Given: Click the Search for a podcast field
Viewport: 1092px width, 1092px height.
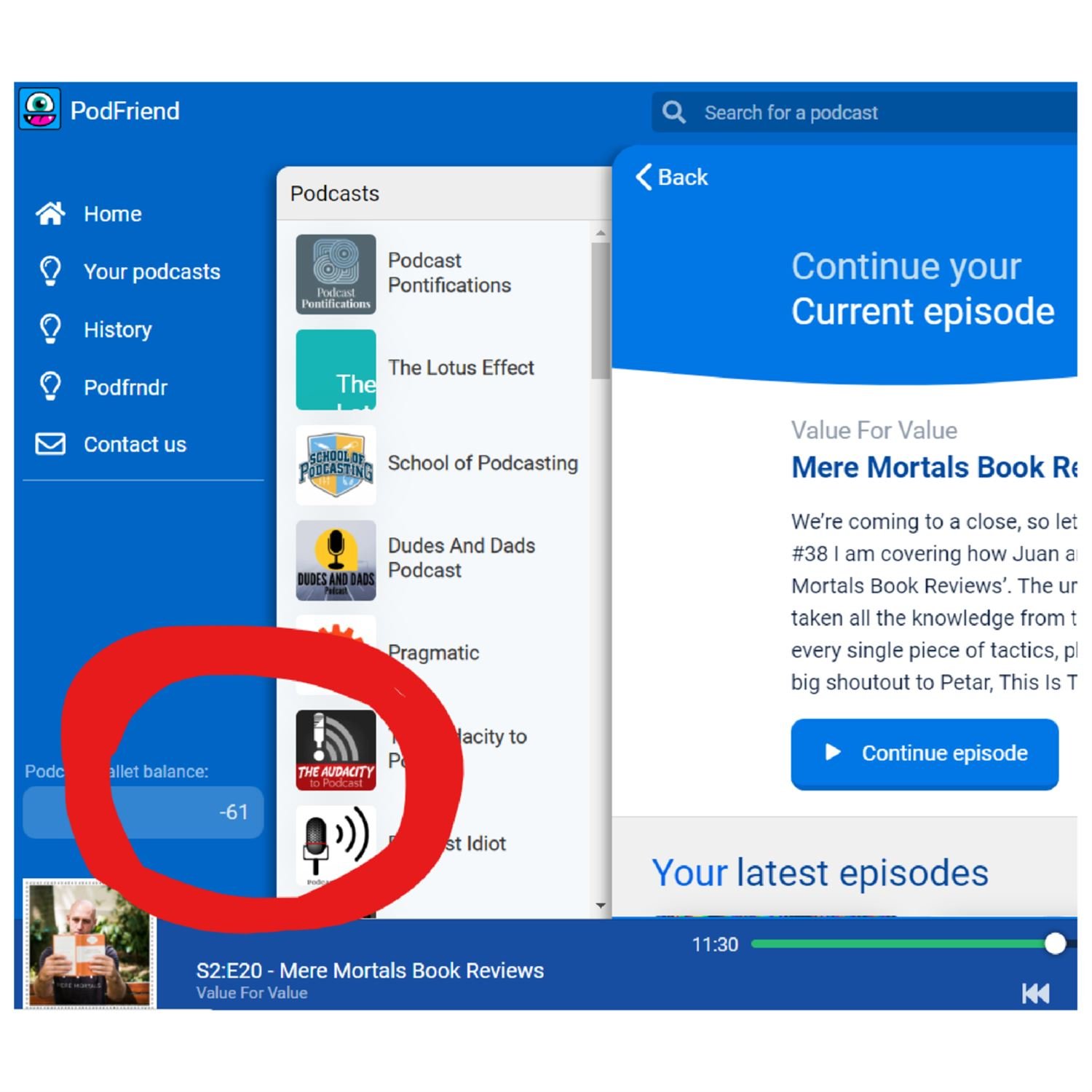Looking at the screenshot, I should click(x=864, y=112).
